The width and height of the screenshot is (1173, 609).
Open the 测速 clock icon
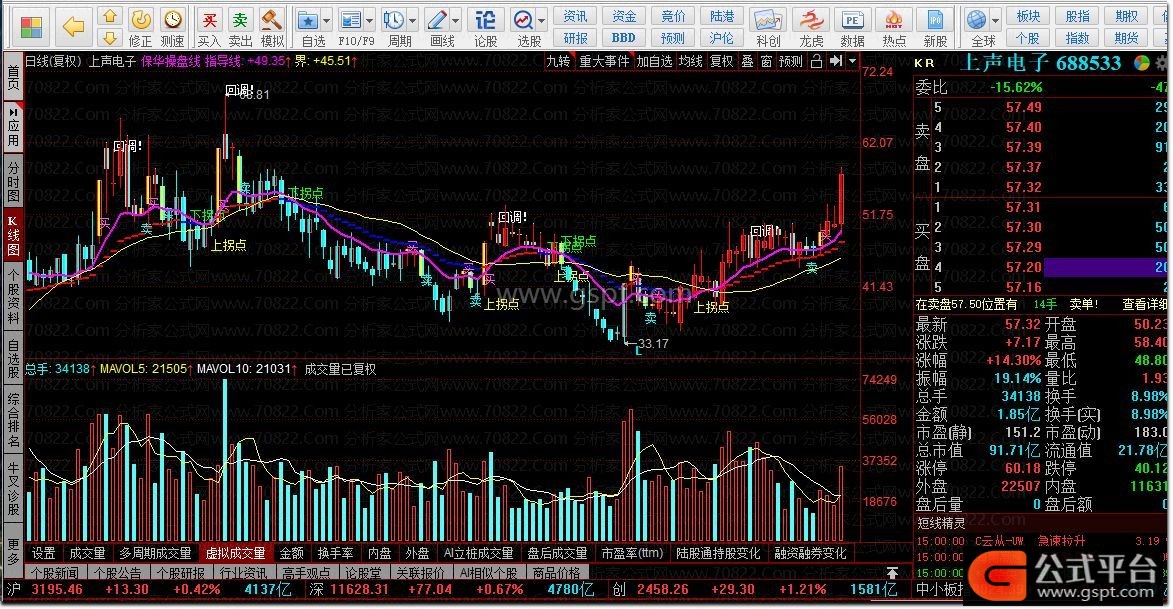[x=173, y=19]
